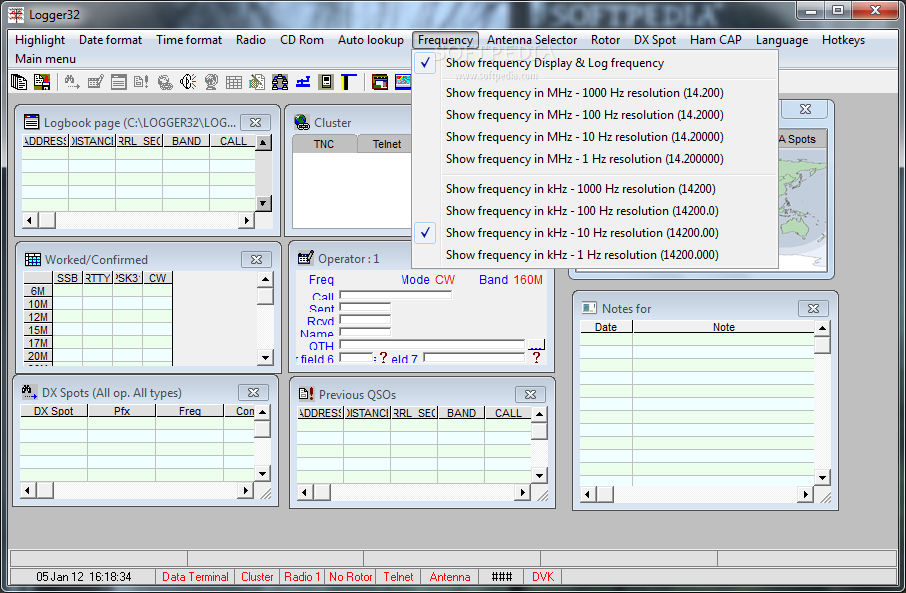Click the Antenna status bar entry
906x593 pixels.
click(x=450, y=576)
